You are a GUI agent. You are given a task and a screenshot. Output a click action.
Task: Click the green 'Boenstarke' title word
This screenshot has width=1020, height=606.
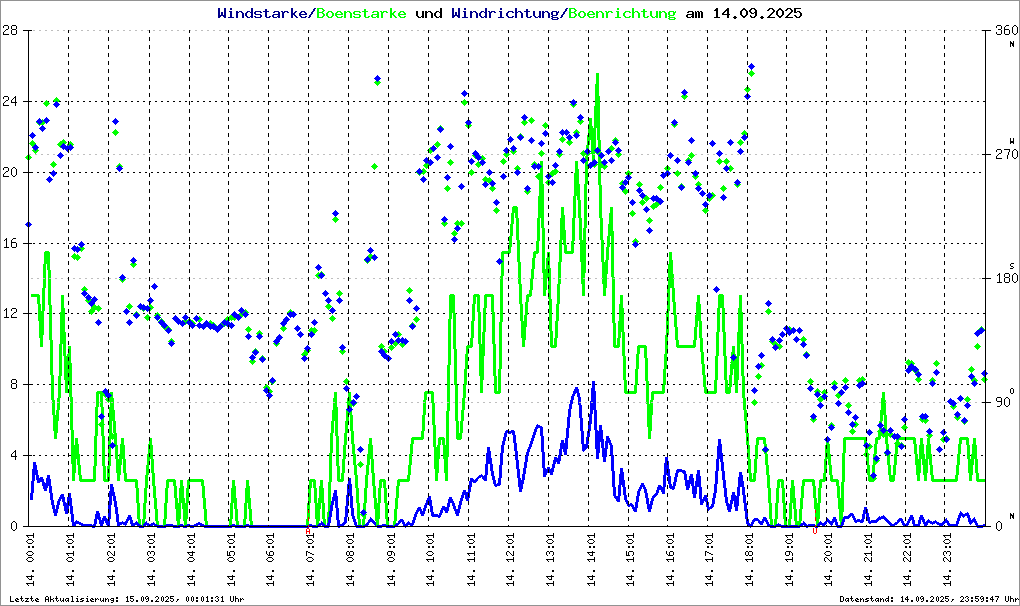(x=361, y=13)
